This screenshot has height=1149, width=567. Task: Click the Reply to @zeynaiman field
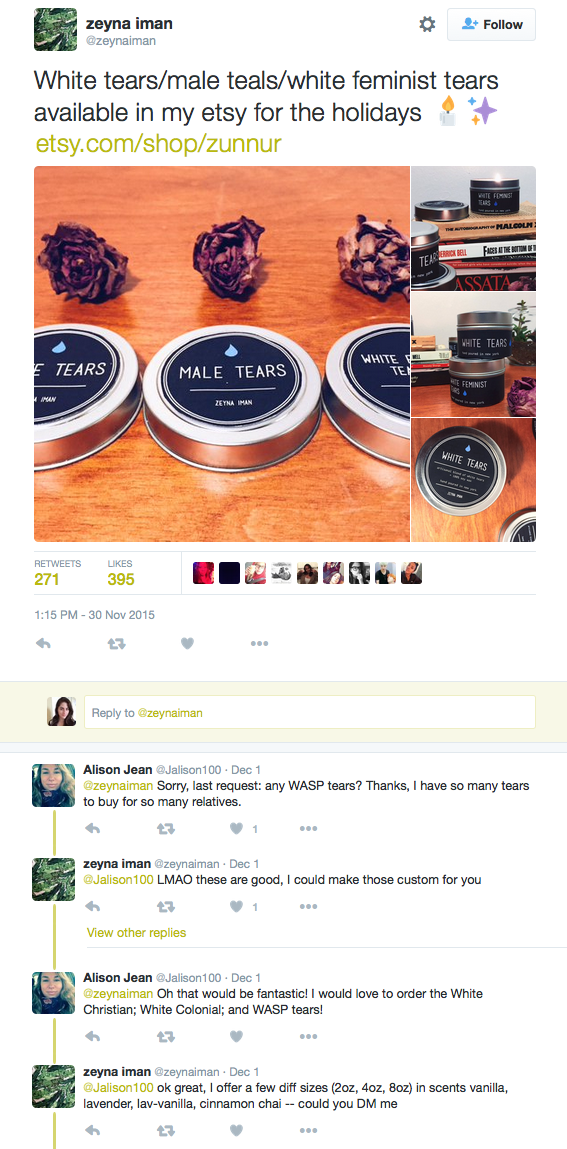(x=310, y=712)
